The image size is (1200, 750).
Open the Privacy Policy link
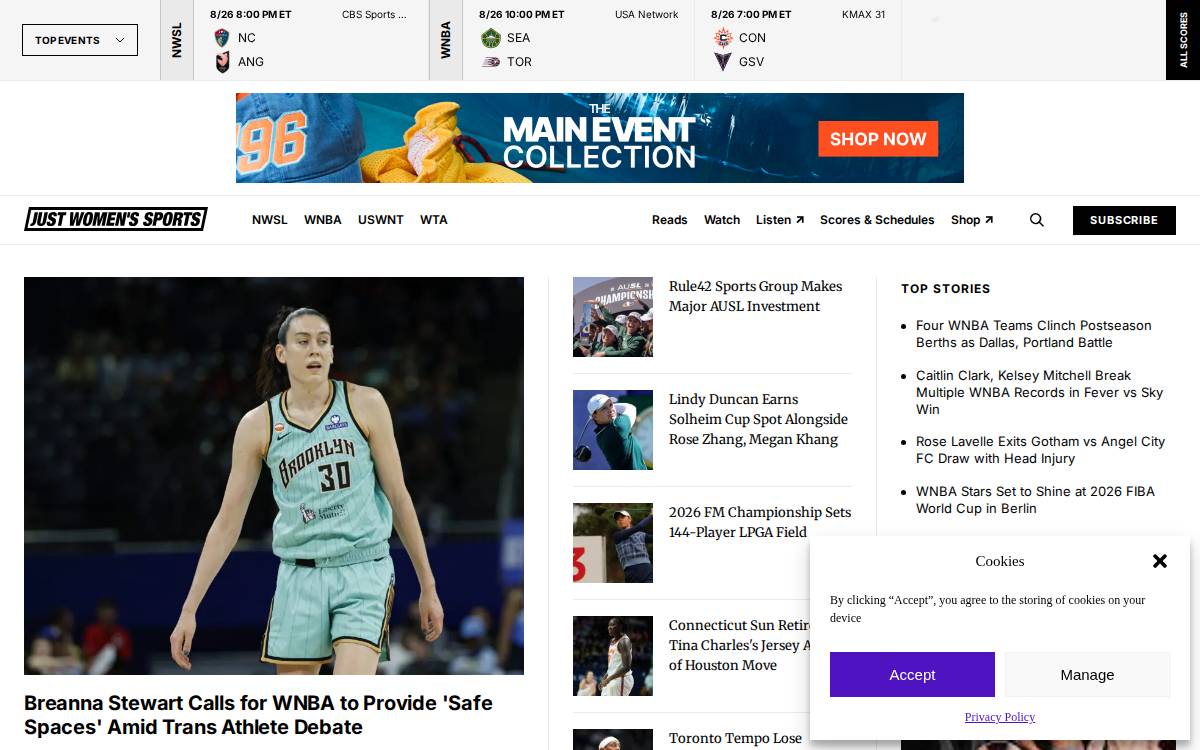(x=1000, y=717)
